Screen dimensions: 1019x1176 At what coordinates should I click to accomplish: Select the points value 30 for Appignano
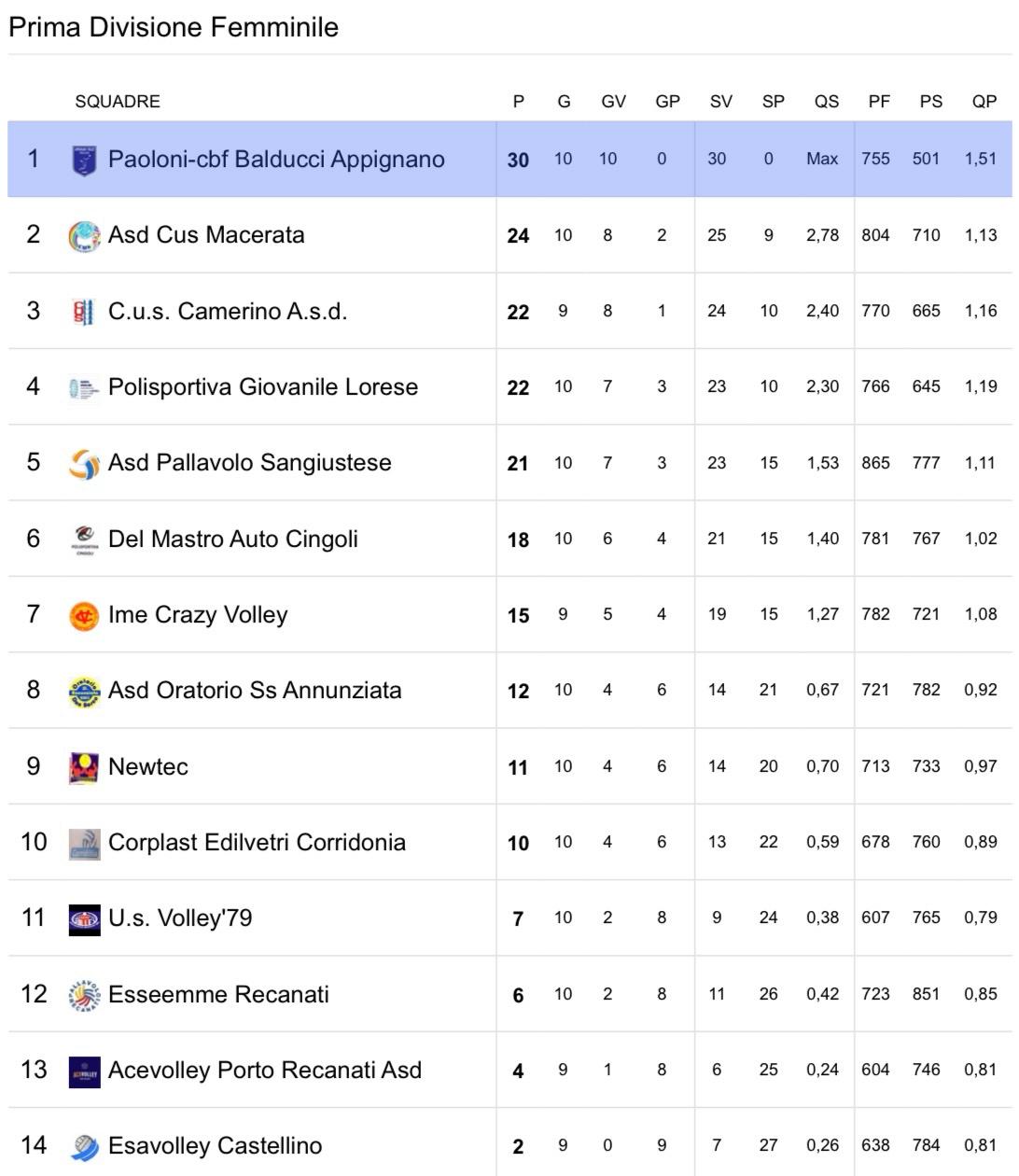pyautogui.click(x=518, y=161)
